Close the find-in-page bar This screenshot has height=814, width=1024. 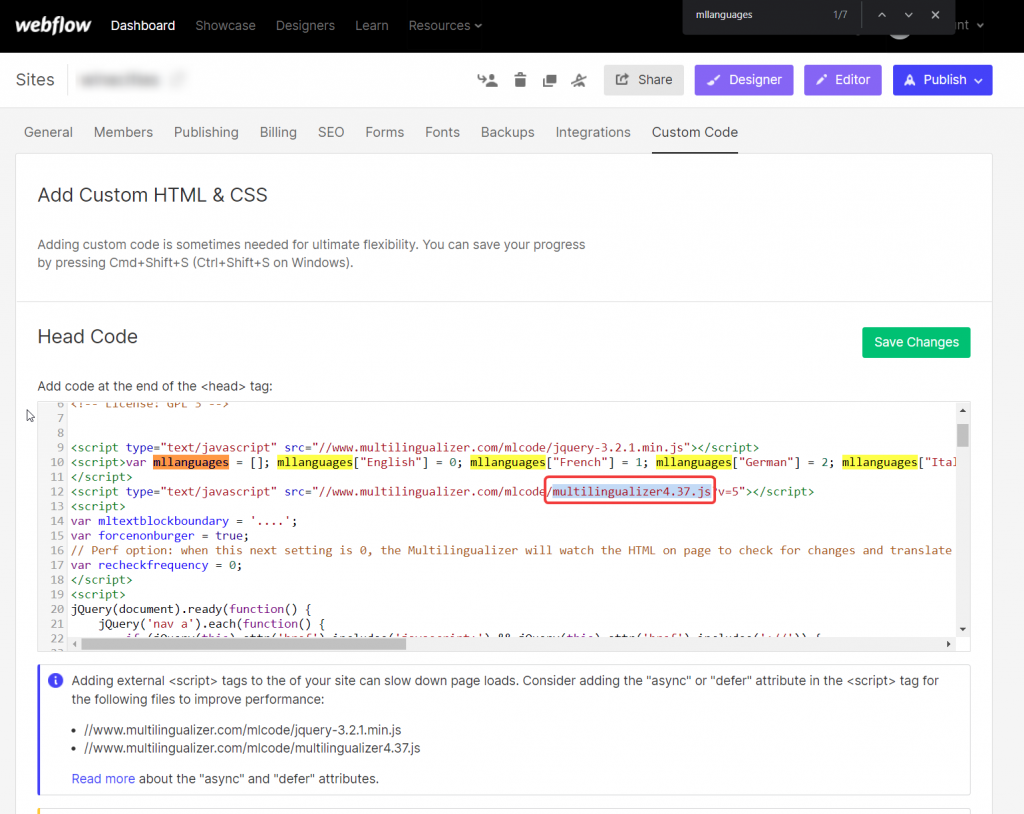tap(935, 14)
